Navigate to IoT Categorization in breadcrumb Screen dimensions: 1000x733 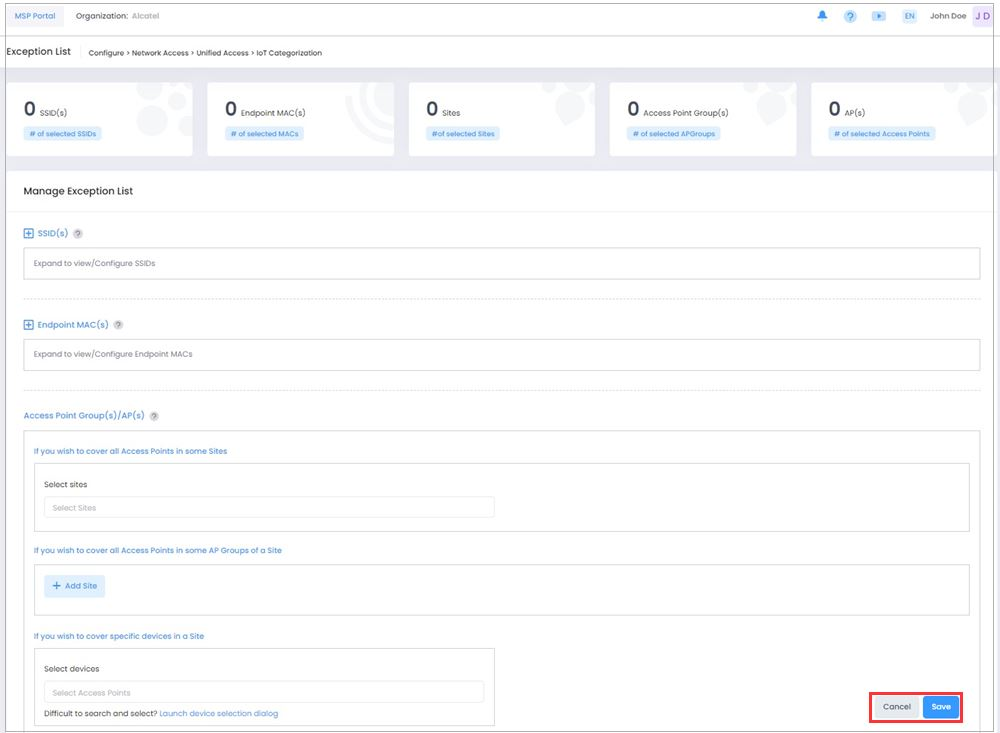(289, 53)
